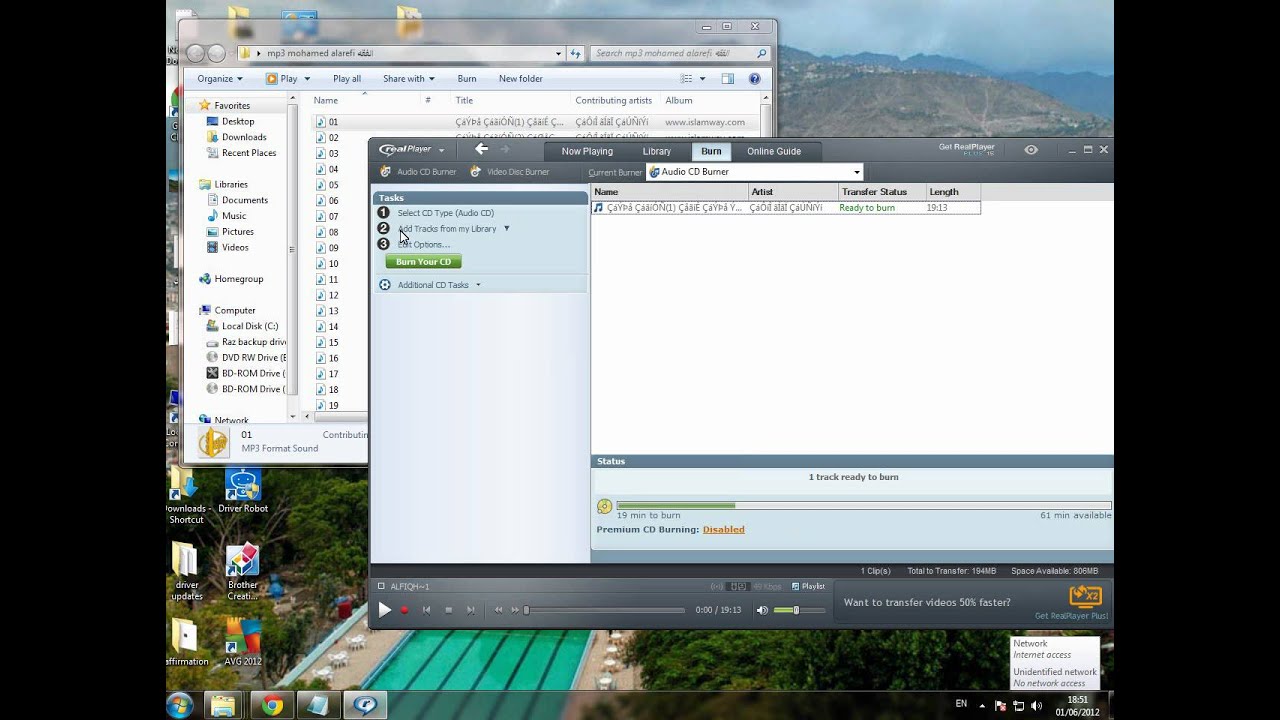Screen dimensions: 1280x720
Task: Toggle the Playlist view button
Action: tap(808, 587)
